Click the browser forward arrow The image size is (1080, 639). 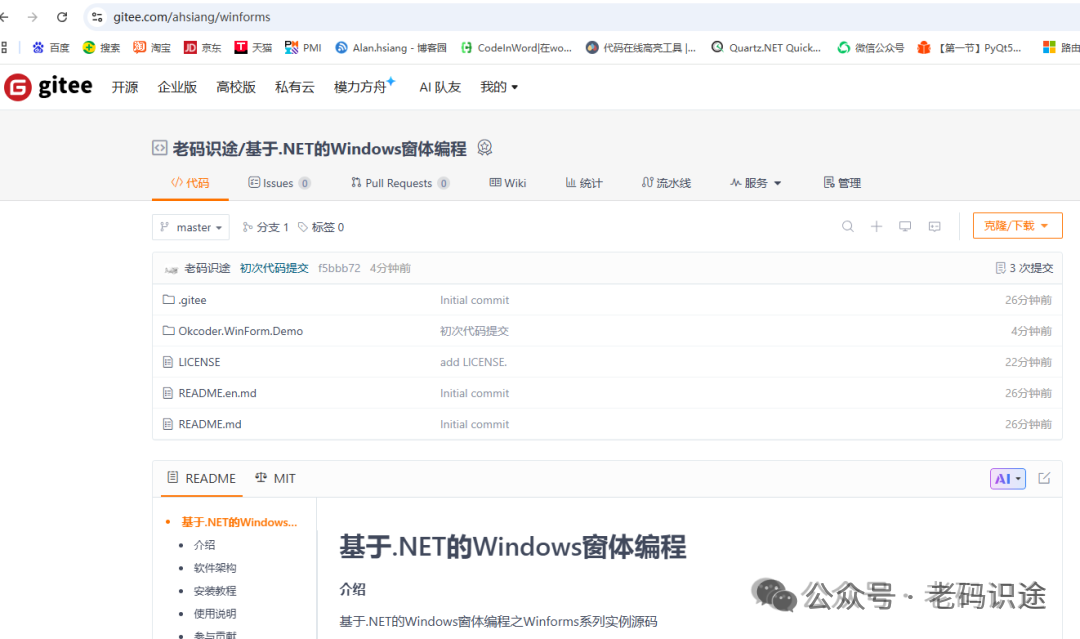(32, 17)
